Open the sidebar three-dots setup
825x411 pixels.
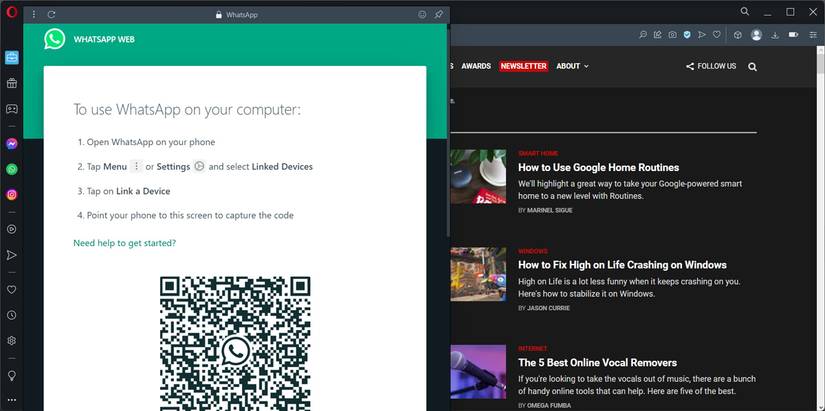coord(12,400)
